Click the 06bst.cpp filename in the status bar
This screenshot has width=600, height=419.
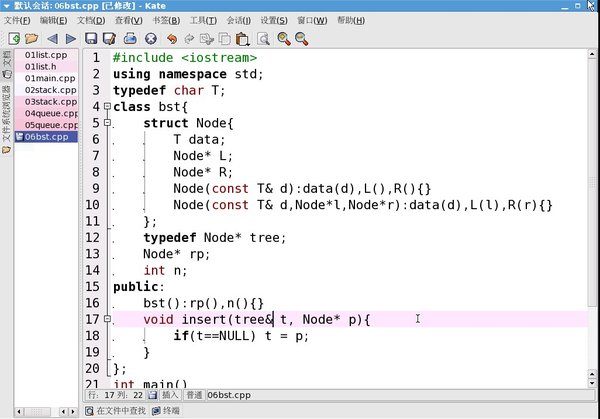229,395
